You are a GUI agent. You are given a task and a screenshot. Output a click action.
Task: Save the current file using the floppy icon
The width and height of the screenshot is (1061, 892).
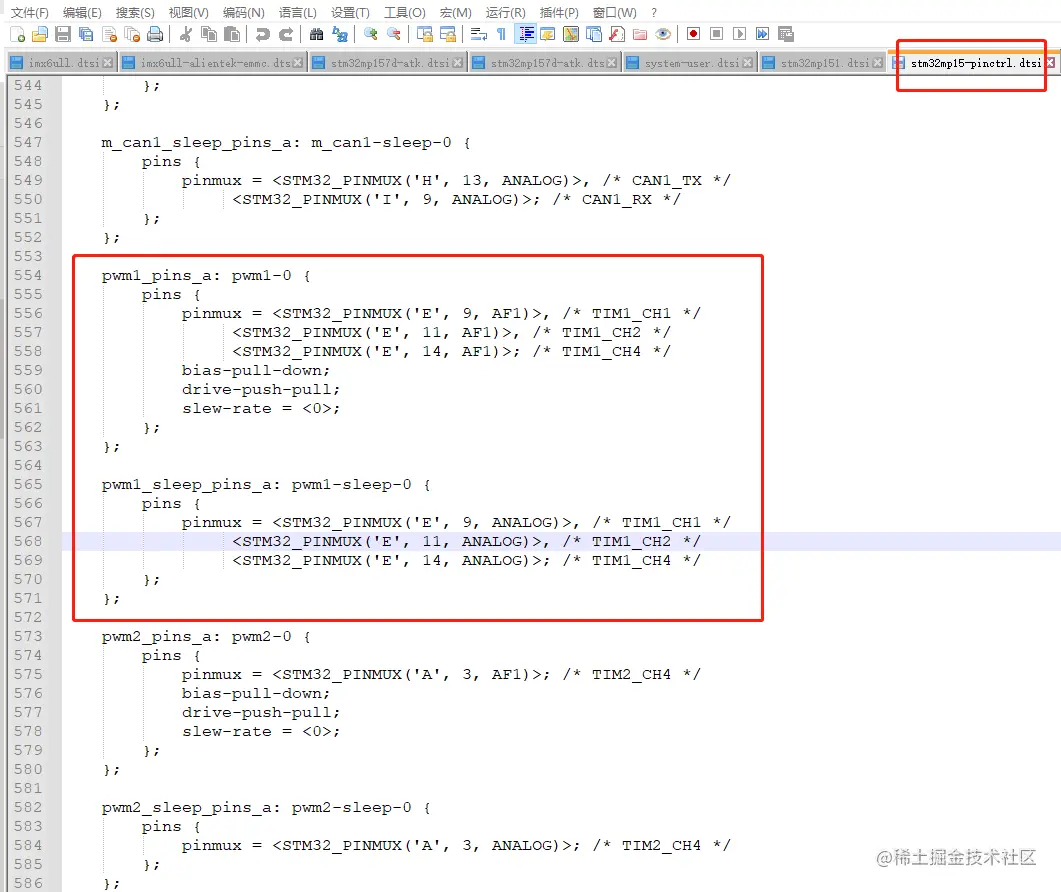pyautogui.click(x=63, y=34)
